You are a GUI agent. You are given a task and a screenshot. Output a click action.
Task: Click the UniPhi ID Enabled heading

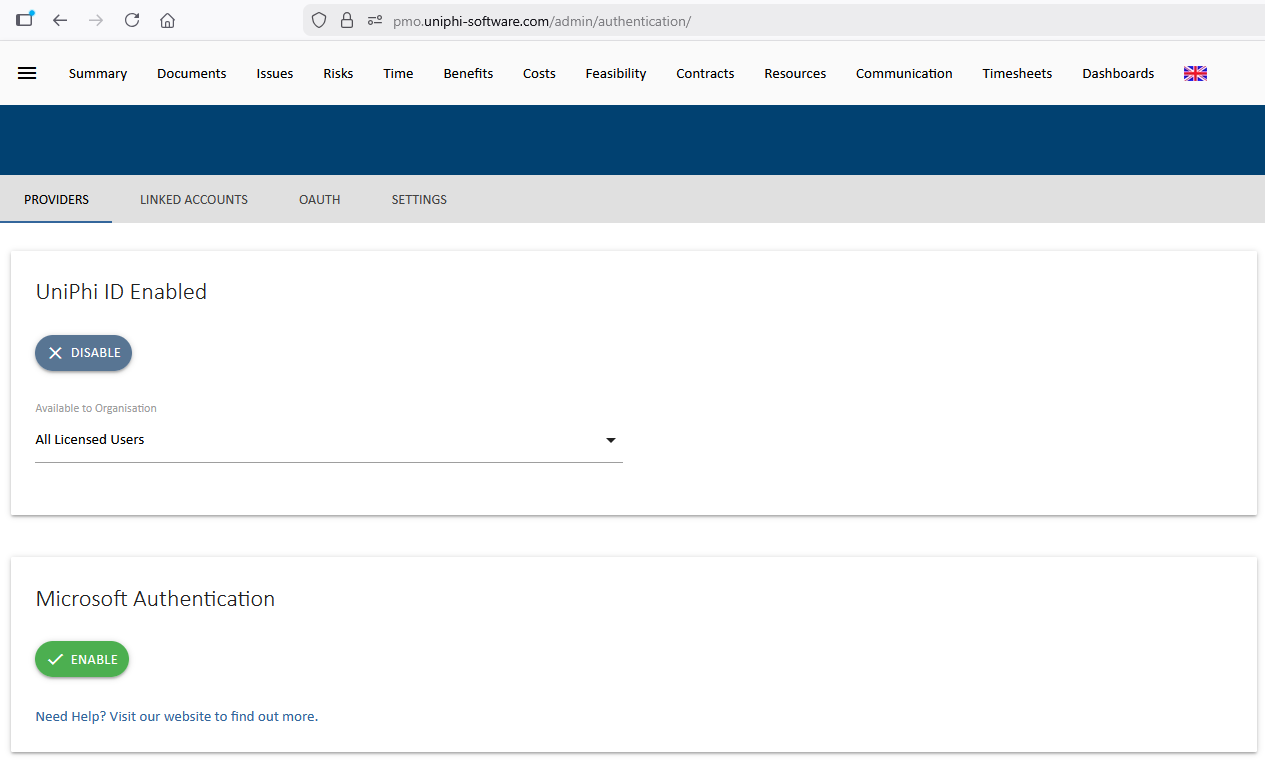121,292
